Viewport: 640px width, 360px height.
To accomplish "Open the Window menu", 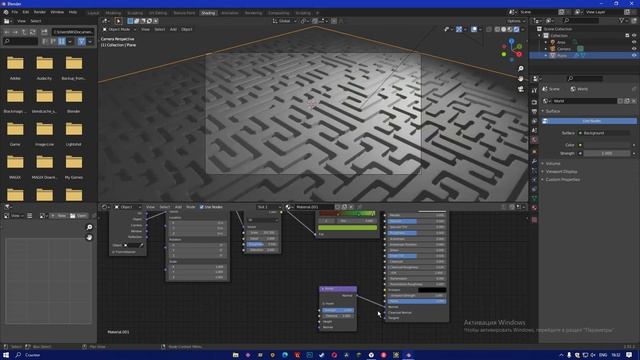I will coord(57,12).
